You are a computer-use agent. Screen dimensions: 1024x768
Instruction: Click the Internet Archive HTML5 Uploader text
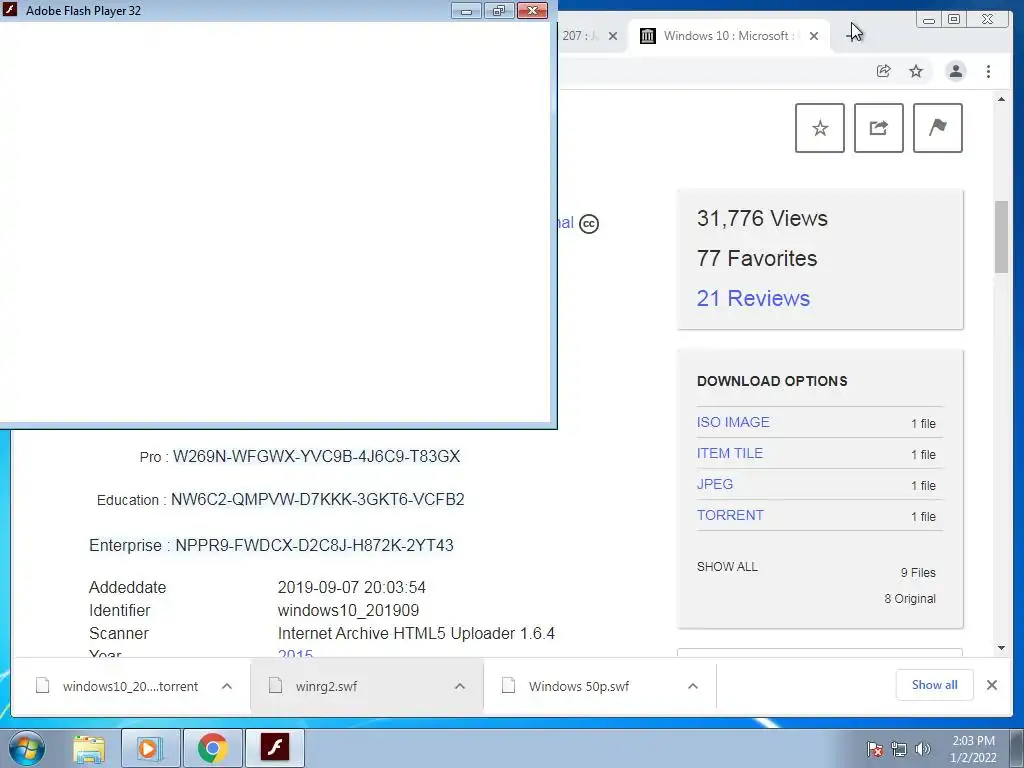click(416, 633)
